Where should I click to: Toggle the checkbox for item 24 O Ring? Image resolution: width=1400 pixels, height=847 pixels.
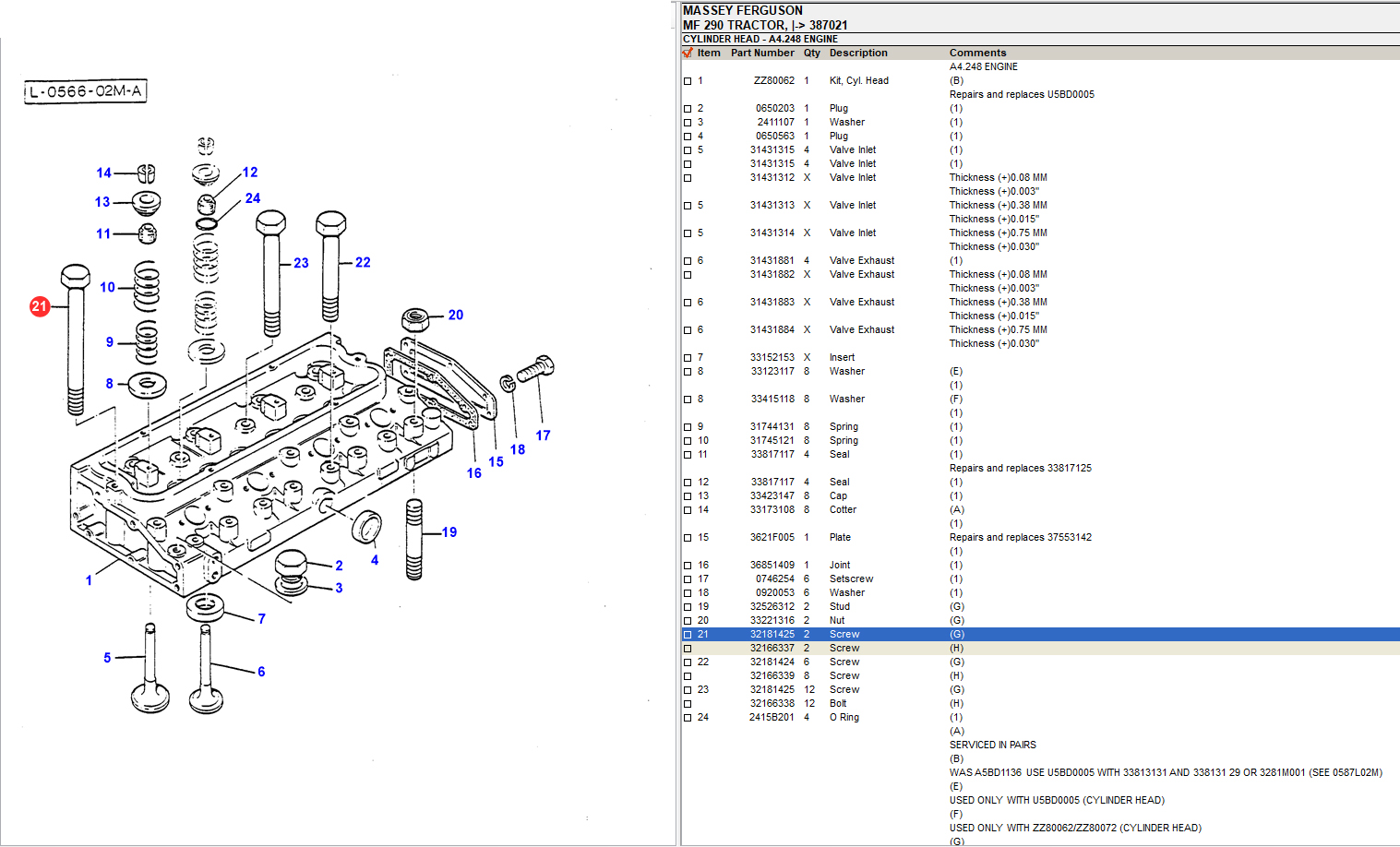688,718
